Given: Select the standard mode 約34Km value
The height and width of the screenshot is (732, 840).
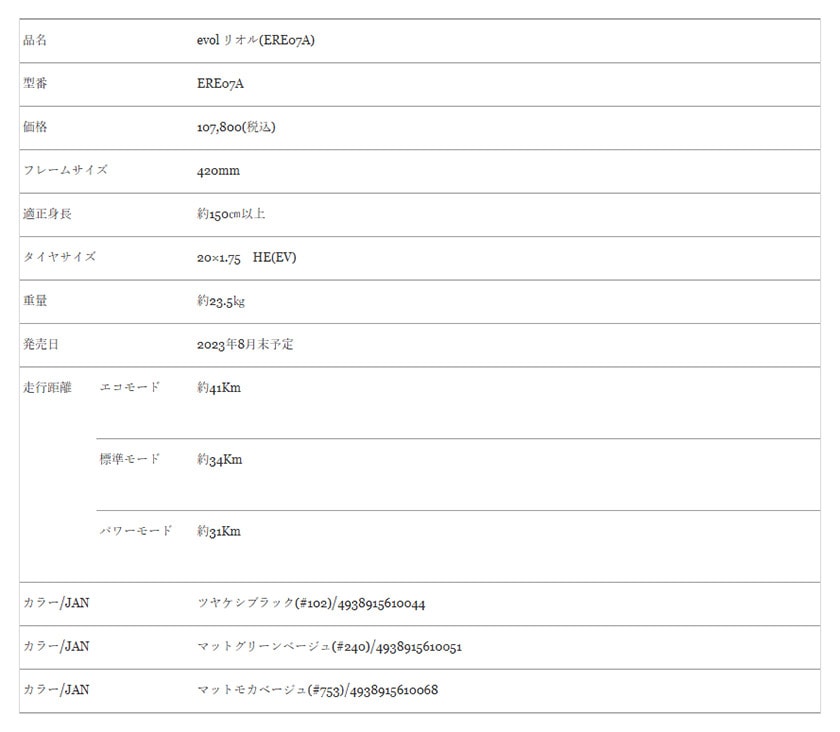Looking at the screenshot, I should click(x=219, y=459).
